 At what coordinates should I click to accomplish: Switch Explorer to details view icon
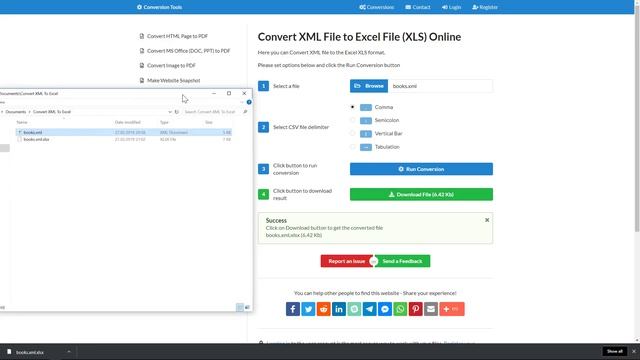pos(240,307)
